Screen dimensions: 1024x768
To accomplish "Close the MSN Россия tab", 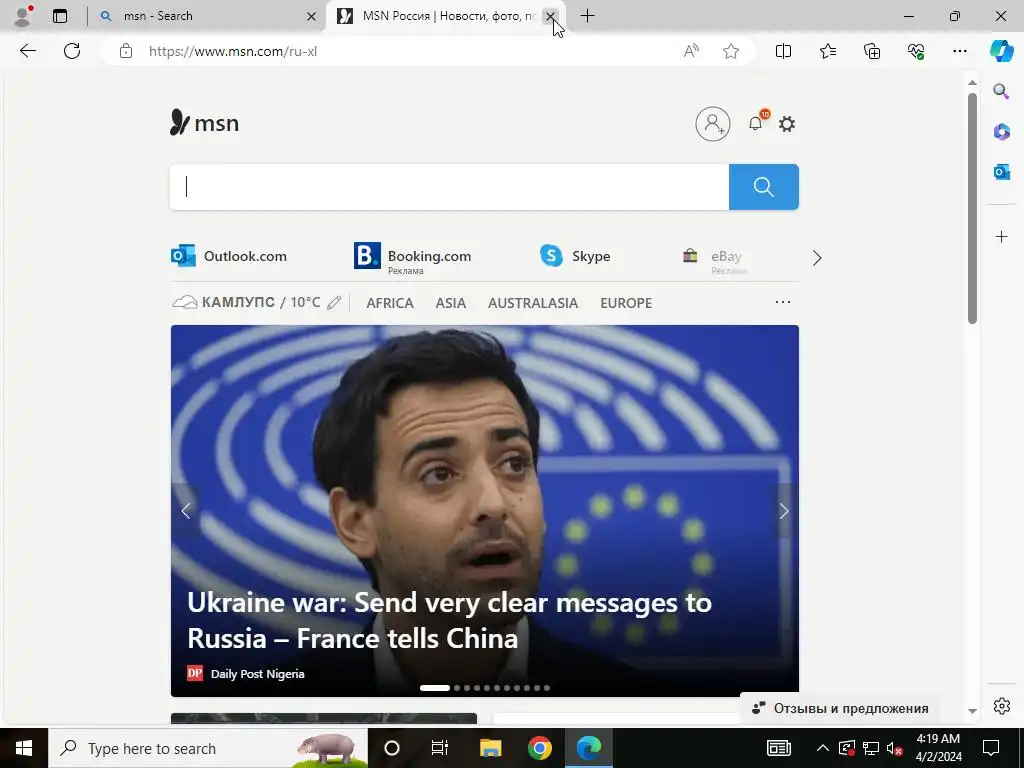I will [x=551, y=16].
